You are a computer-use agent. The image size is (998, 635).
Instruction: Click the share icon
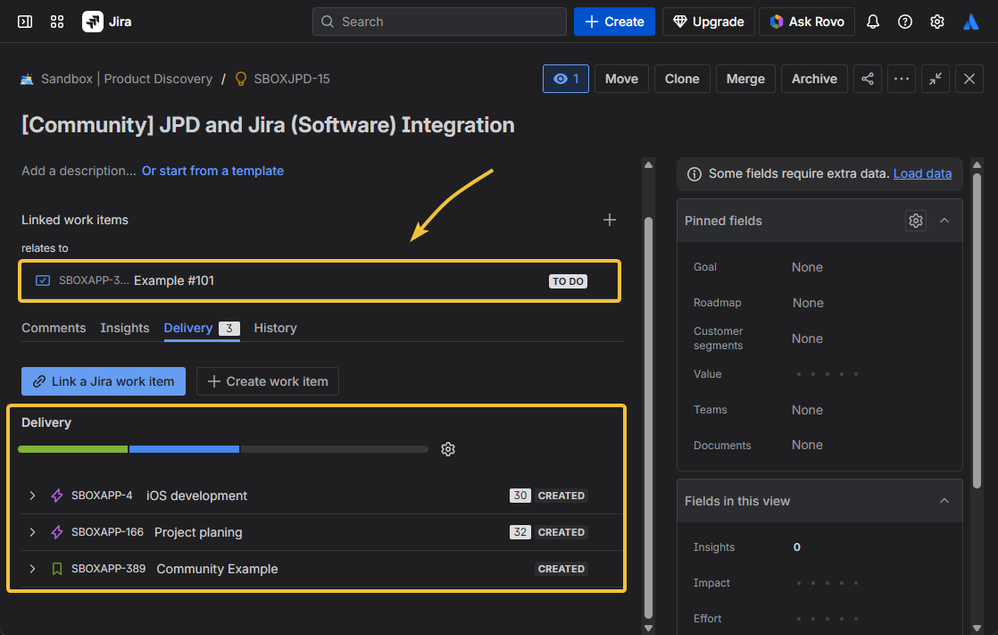(867, 79)
